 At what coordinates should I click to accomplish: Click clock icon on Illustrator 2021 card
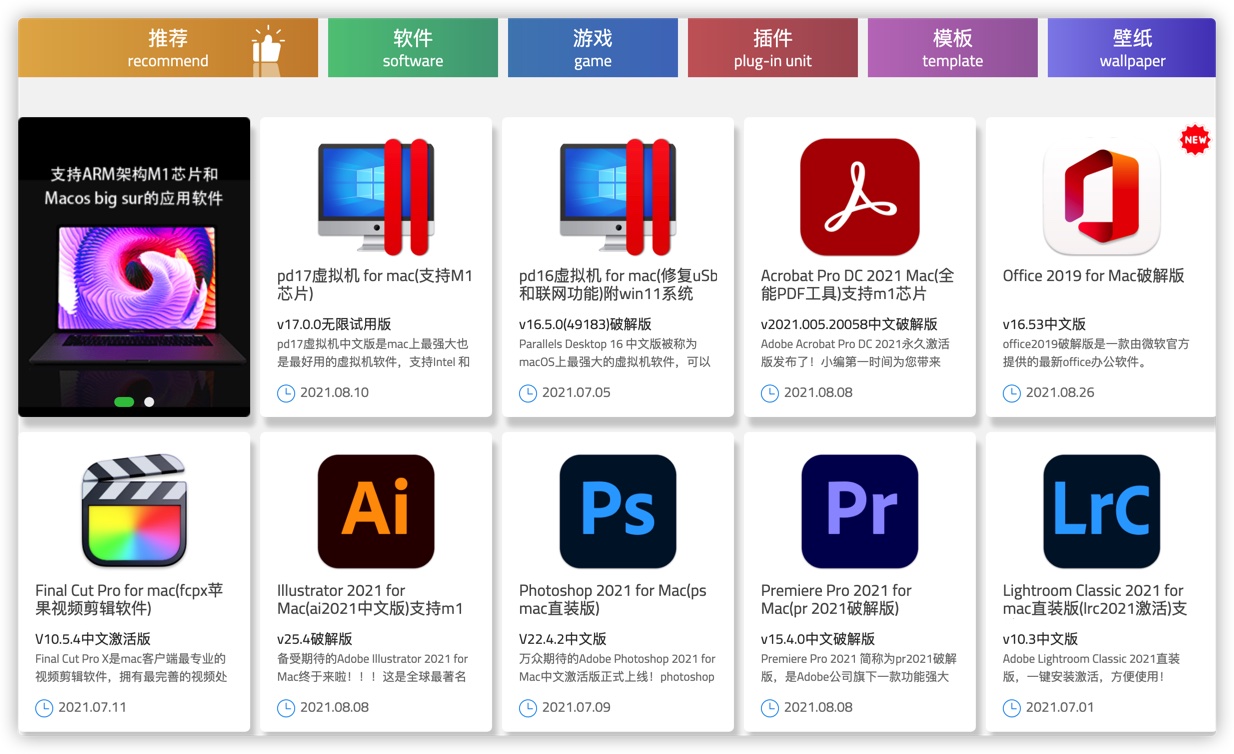[x=286, y=708]
